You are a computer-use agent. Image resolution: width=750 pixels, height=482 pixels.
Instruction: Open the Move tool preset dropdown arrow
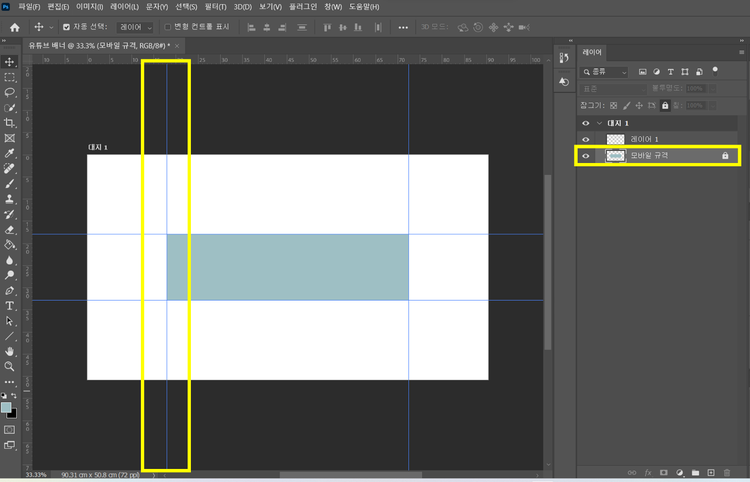pos(51,28)
